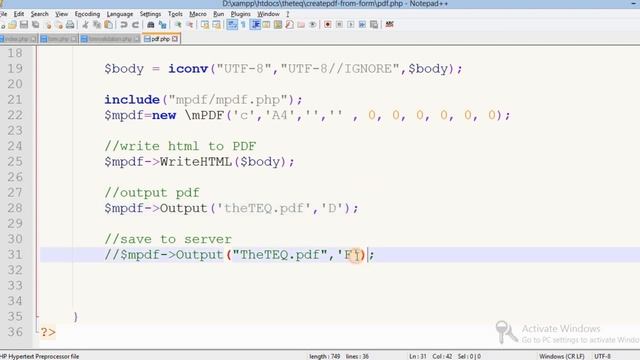Screen dimensions: 640x360
Task: Open the Search menu
Action: (40, 14)
